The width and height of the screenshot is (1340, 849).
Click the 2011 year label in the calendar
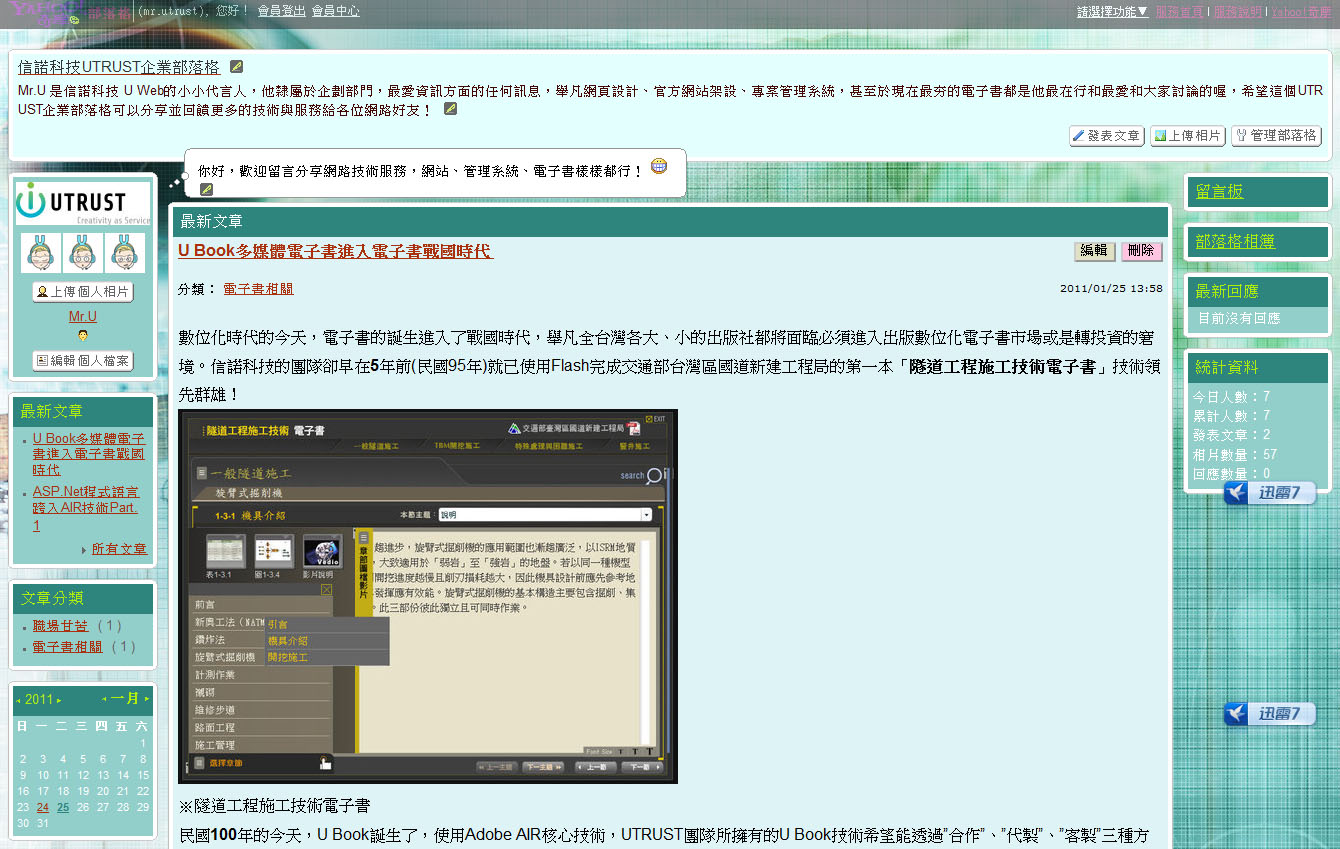pyautogui.click(x=39, y=699)
